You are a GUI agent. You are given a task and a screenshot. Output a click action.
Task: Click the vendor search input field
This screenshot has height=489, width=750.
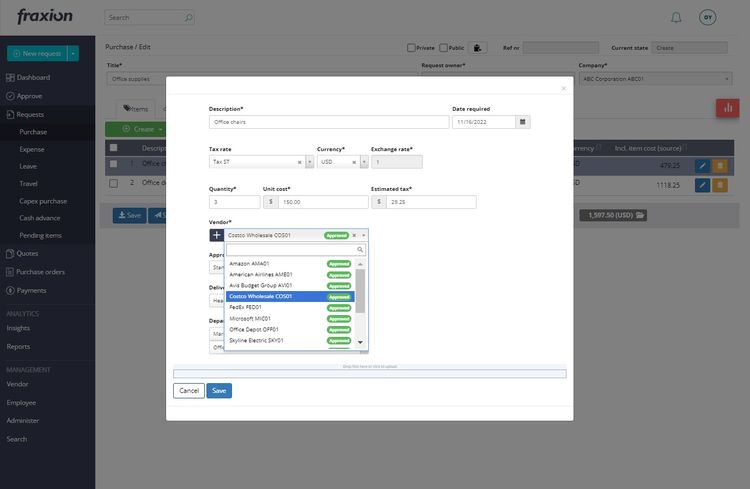[296, 250]
